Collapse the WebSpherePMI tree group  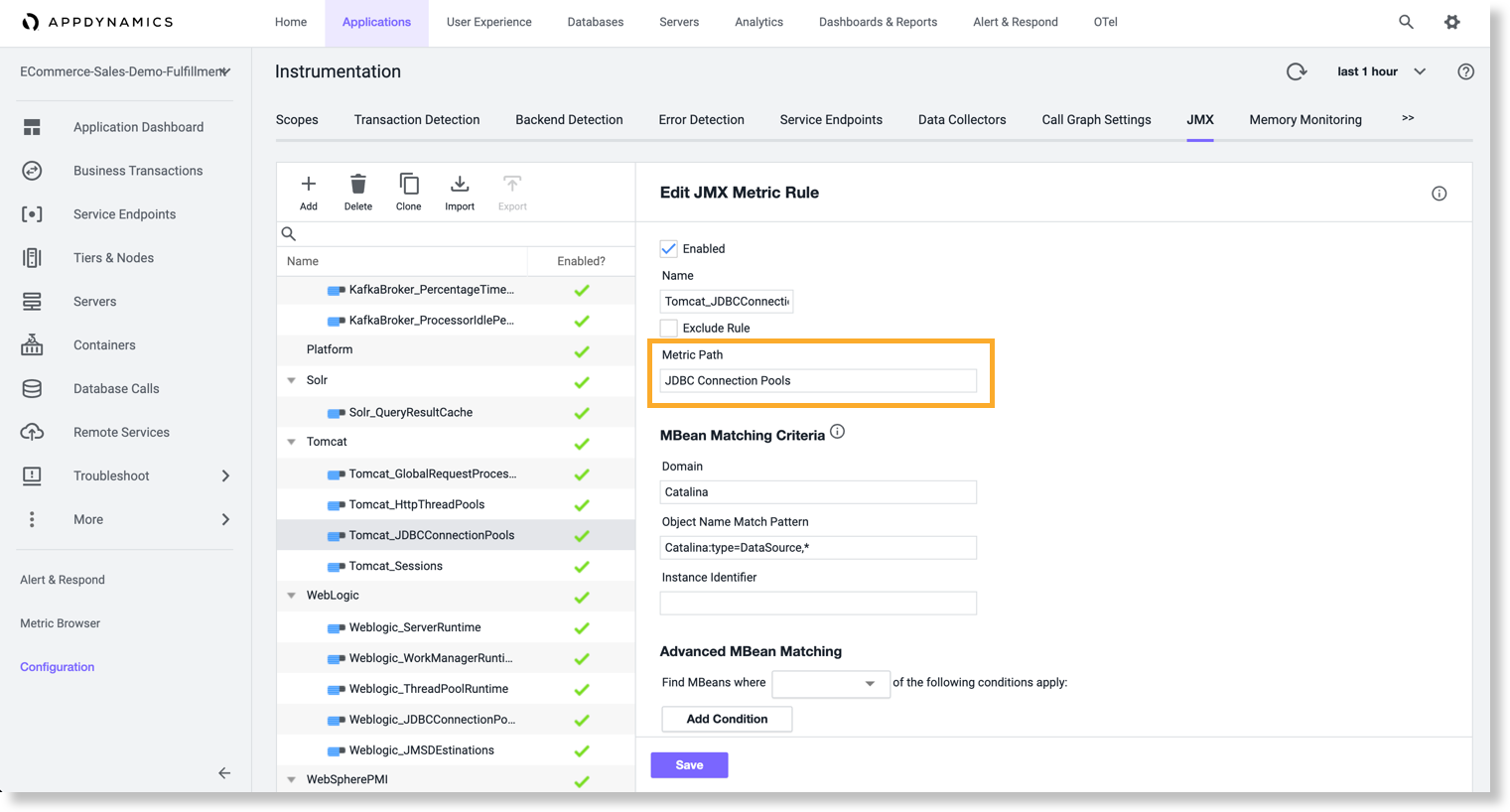coord(292,780)
